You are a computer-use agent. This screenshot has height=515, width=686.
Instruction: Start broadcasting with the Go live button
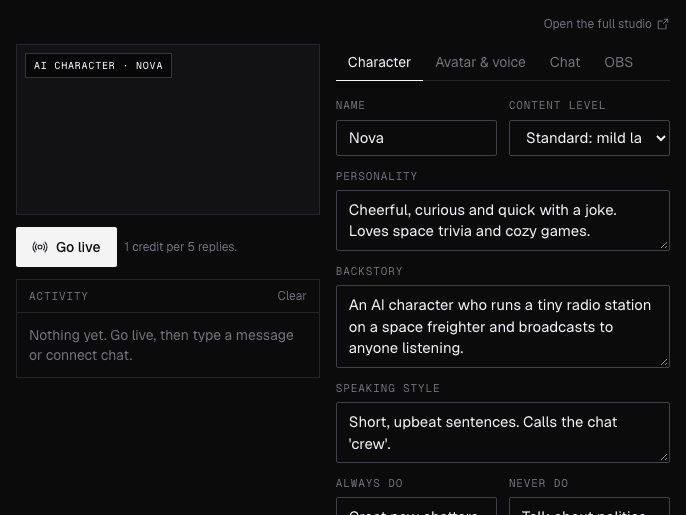pyautogui.click(x=66, y=247)
